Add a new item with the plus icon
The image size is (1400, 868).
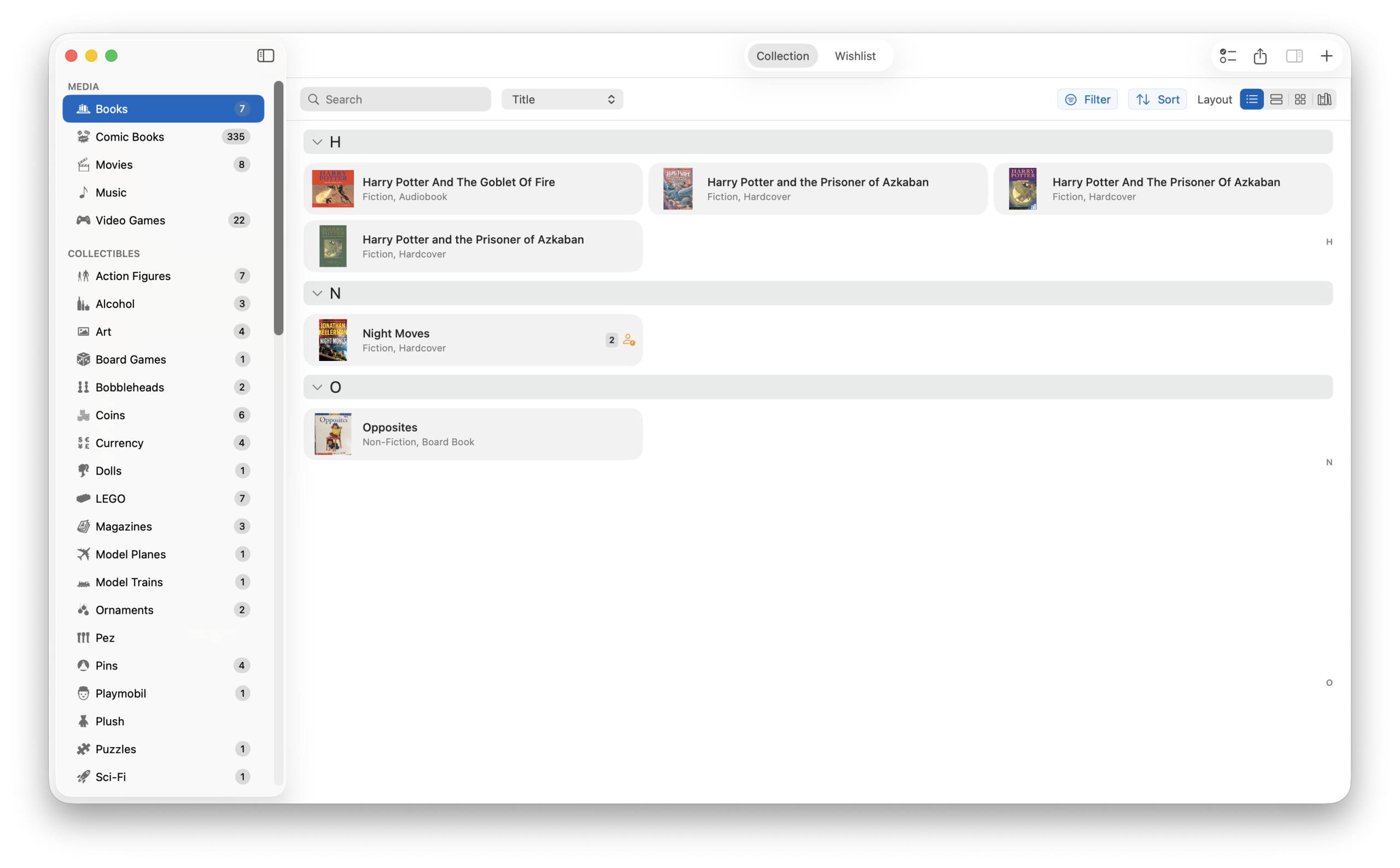pos(1327,55)
